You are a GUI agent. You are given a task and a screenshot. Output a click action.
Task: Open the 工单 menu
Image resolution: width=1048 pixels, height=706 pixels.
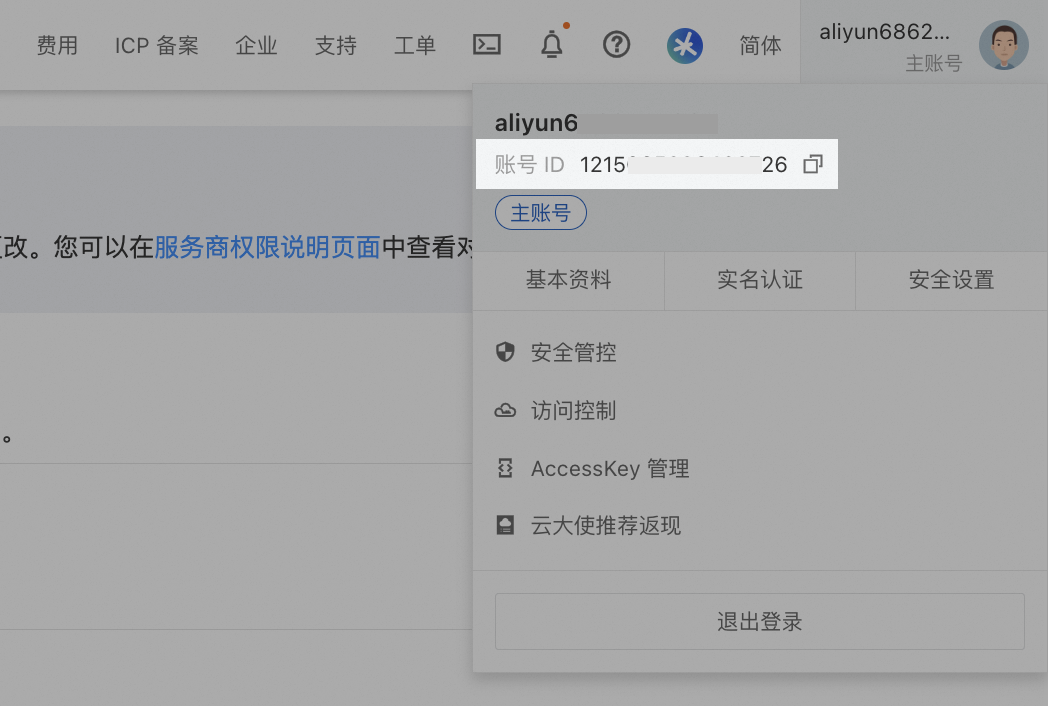(x=414, y=45)
